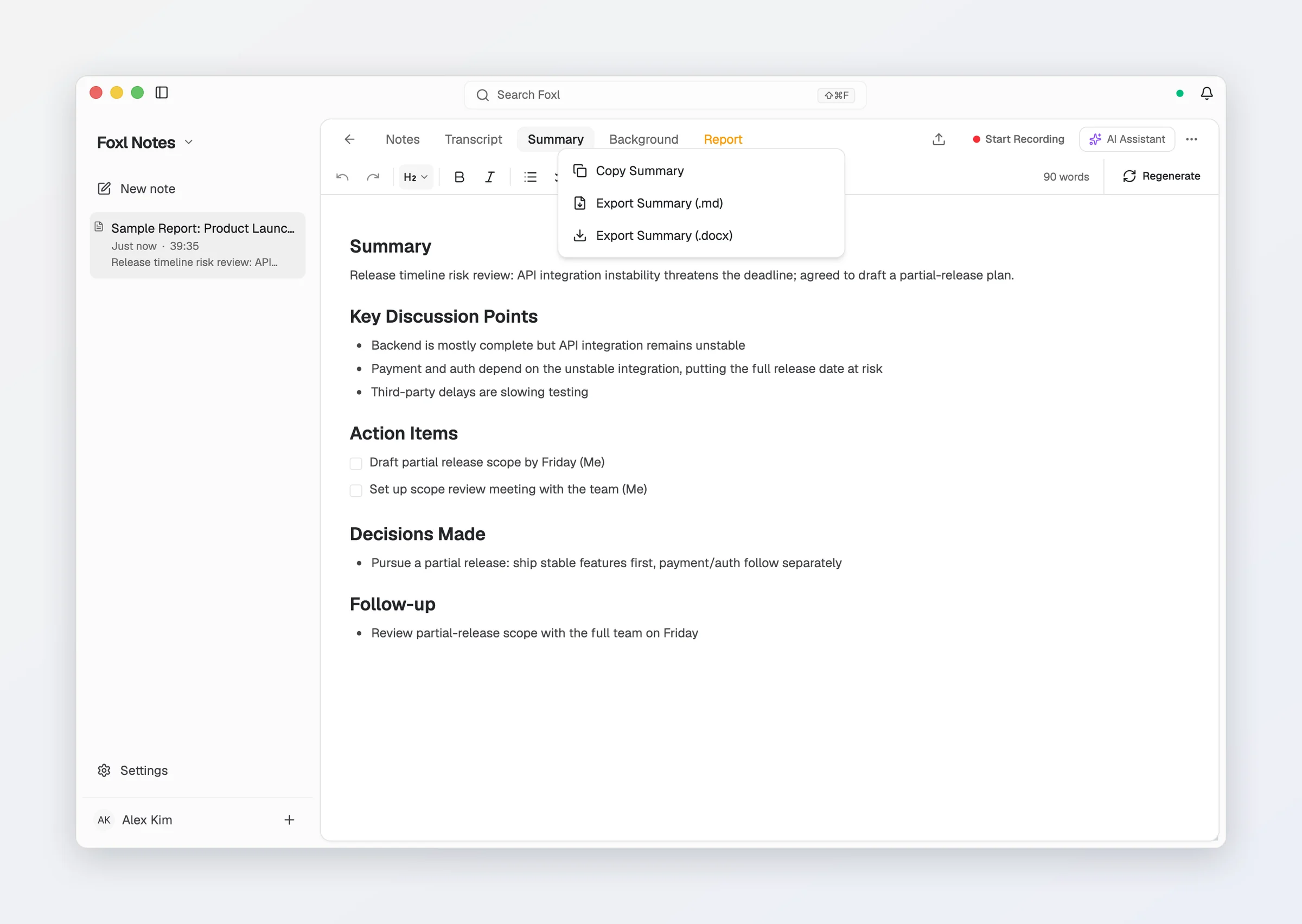Click the Search Foxl field
1302x924 pixels.
click(665, 95)
